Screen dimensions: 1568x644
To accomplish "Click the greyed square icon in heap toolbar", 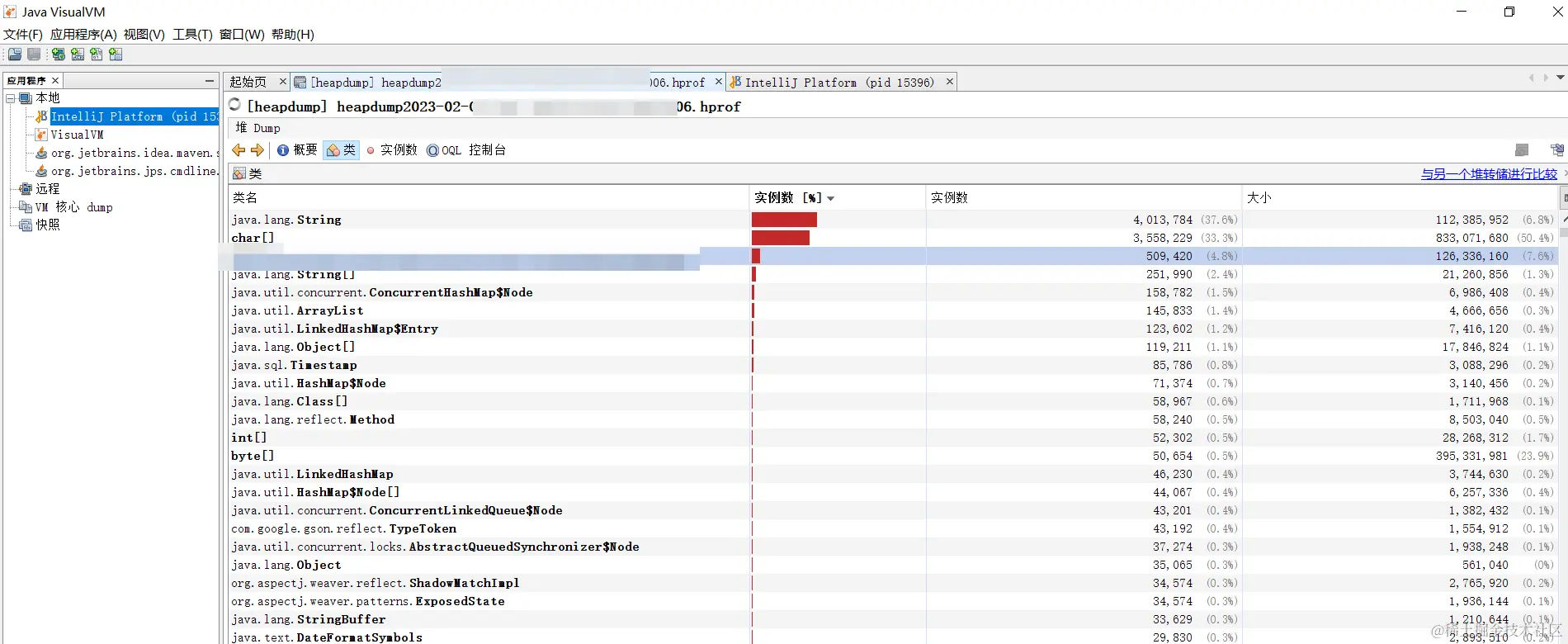I will click(x=1522, y=149).
